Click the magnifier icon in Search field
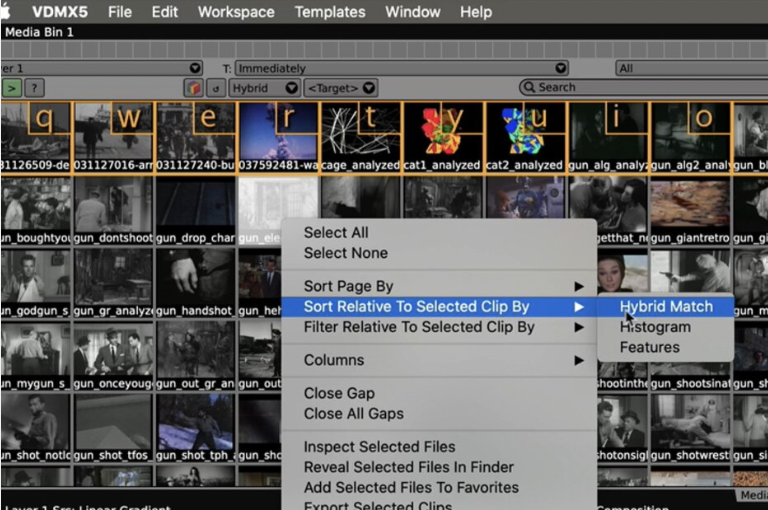 tap(529, 88)
